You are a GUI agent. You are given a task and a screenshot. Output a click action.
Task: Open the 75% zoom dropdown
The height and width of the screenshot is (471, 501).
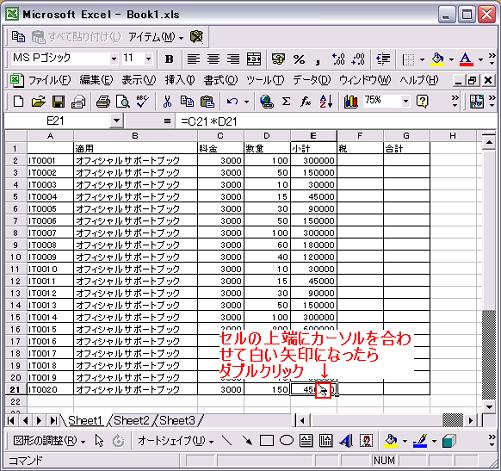(405, 101)
